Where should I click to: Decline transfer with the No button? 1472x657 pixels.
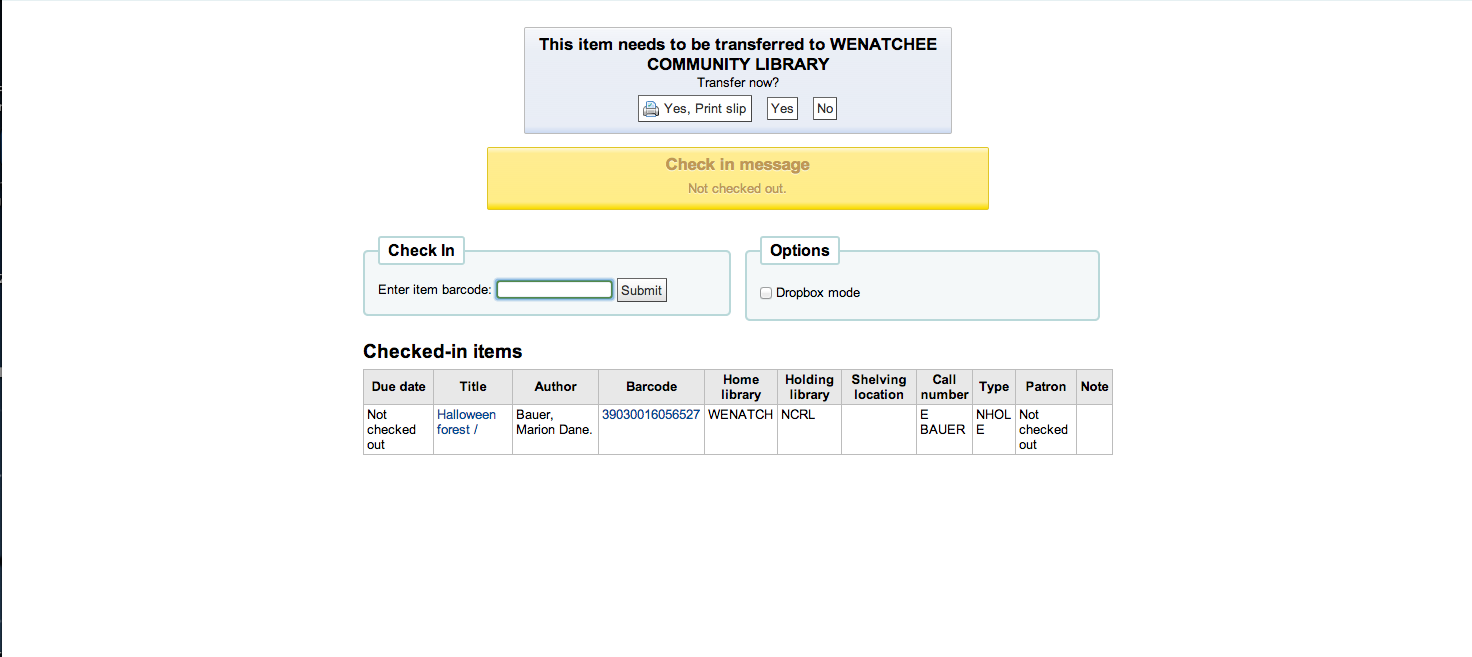tap(825, 109)
